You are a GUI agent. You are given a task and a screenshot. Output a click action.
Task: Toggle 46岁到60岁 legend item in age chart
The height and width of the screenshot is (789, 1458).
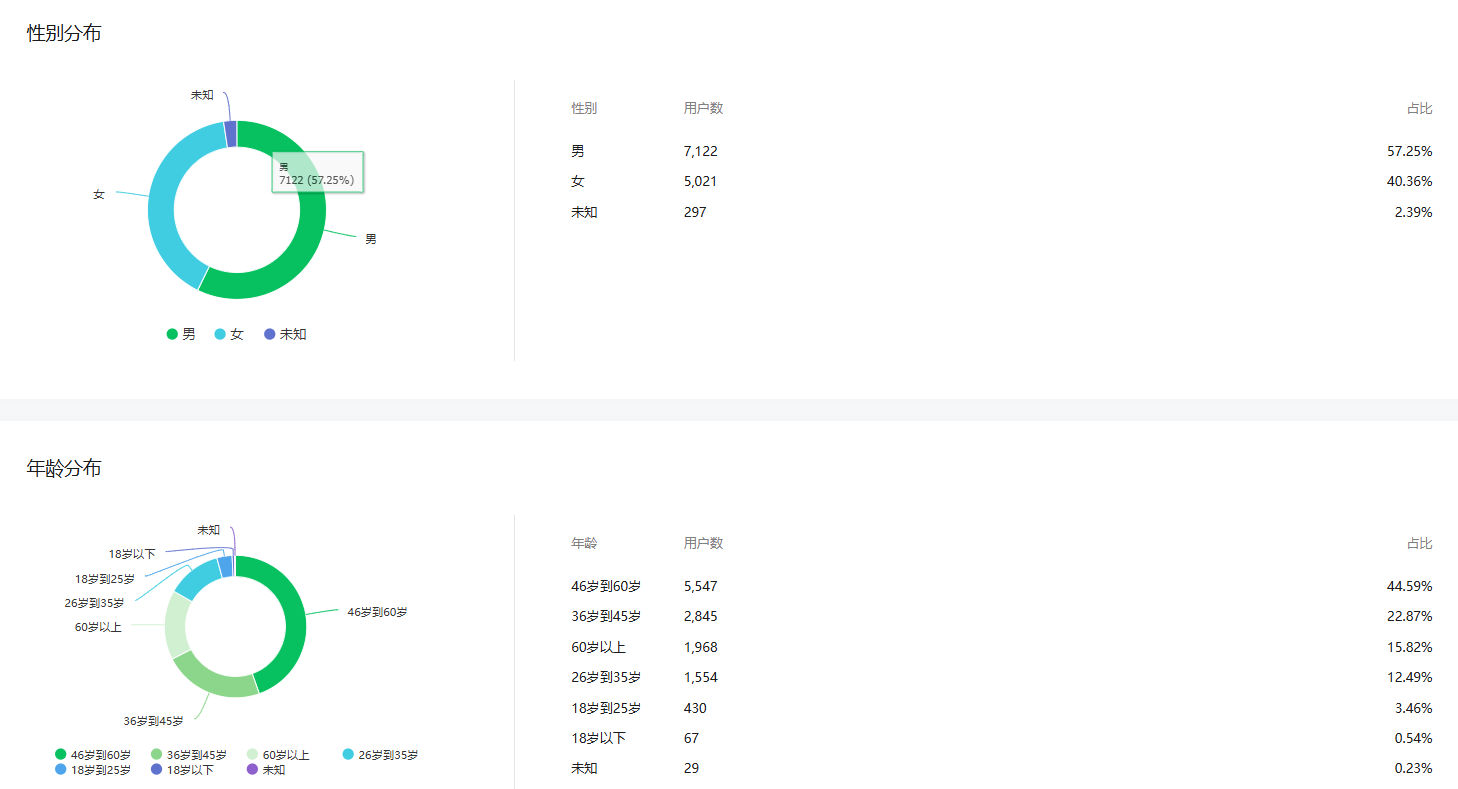pyautogui.click(x=93, y=755)
